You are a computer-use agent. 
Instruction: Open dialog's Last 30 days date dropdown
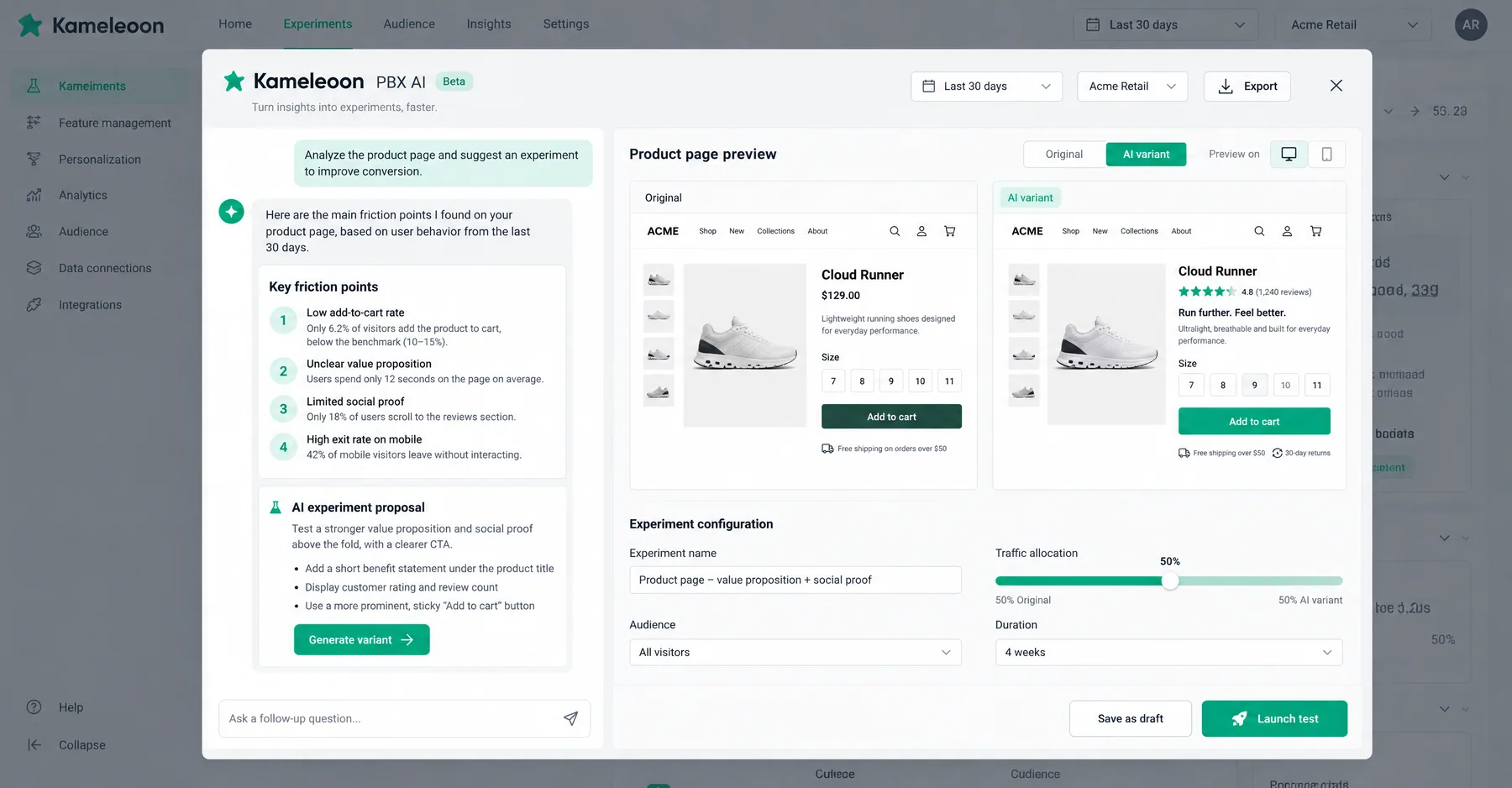tap(986, 86)
